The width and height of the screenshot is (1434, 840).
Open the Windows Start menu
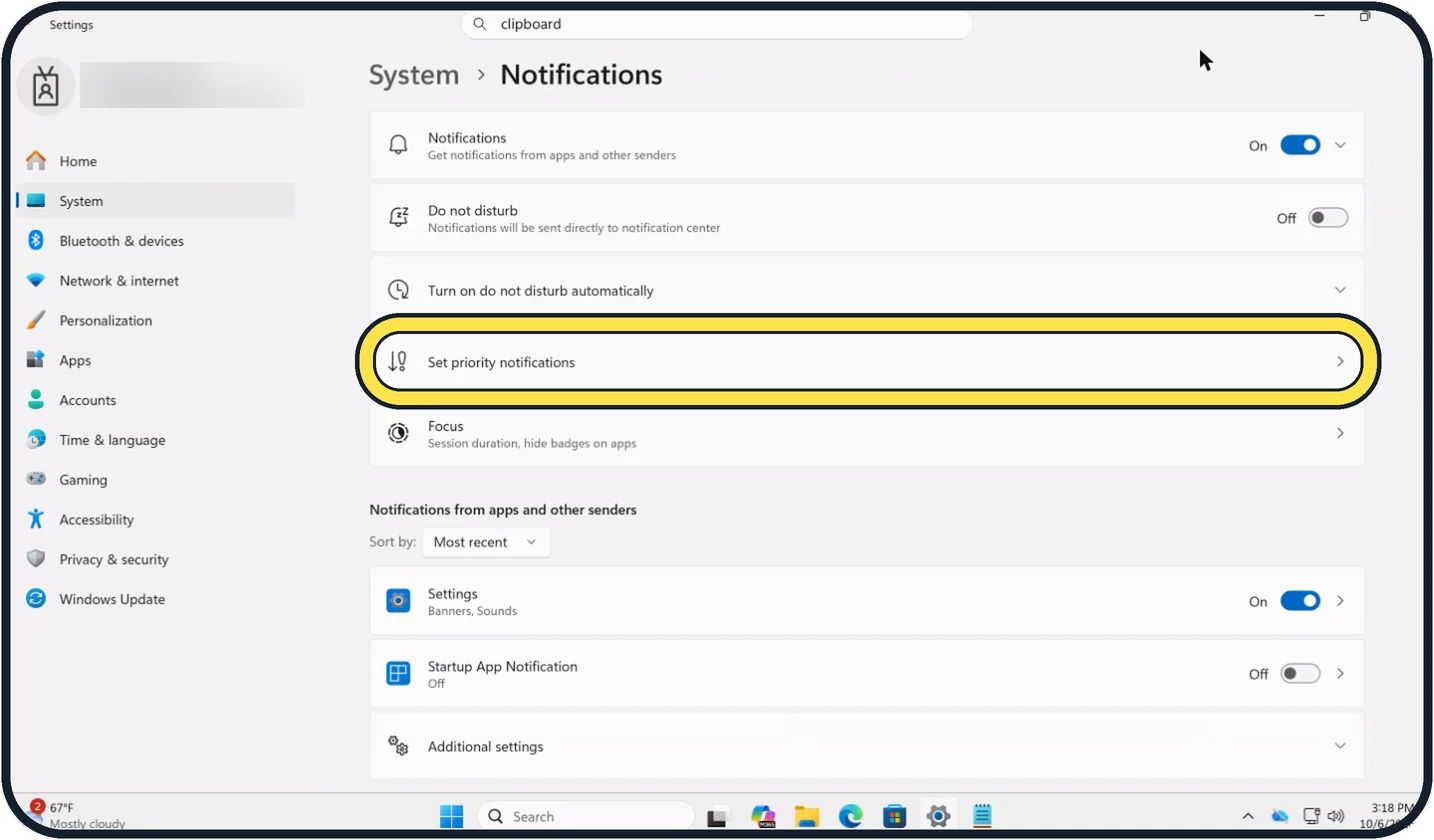click(452, 816)
